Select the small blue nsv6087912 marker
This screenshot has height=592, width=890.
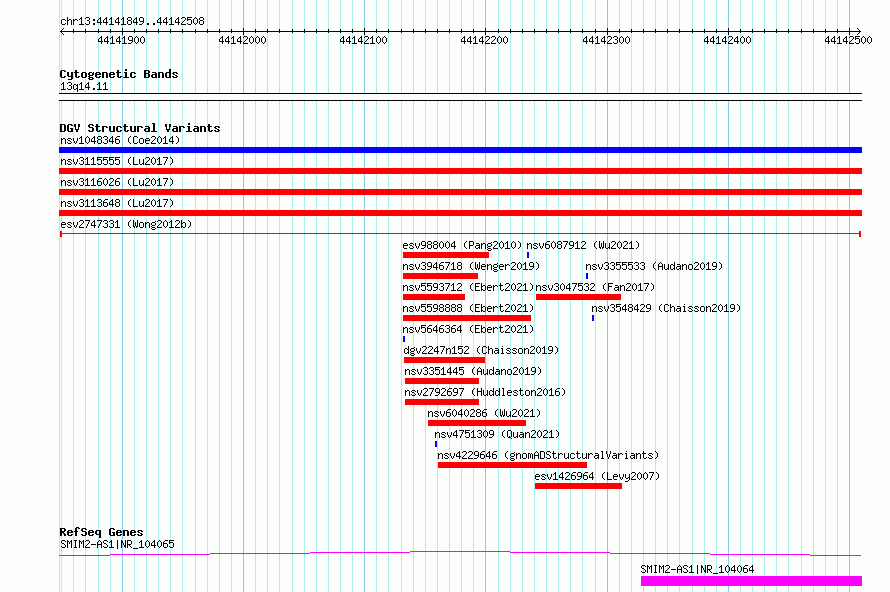point(528,255)
